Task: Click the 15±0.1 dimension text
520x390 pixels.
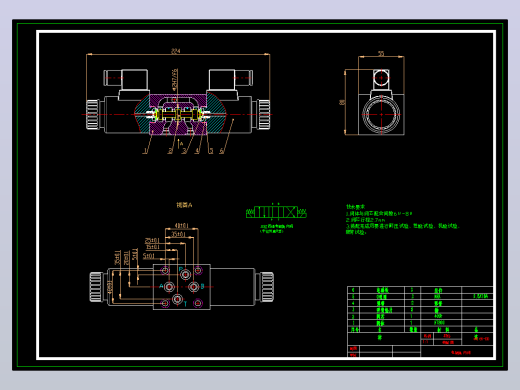Action: pyautogui.click(x=153, y=247)
